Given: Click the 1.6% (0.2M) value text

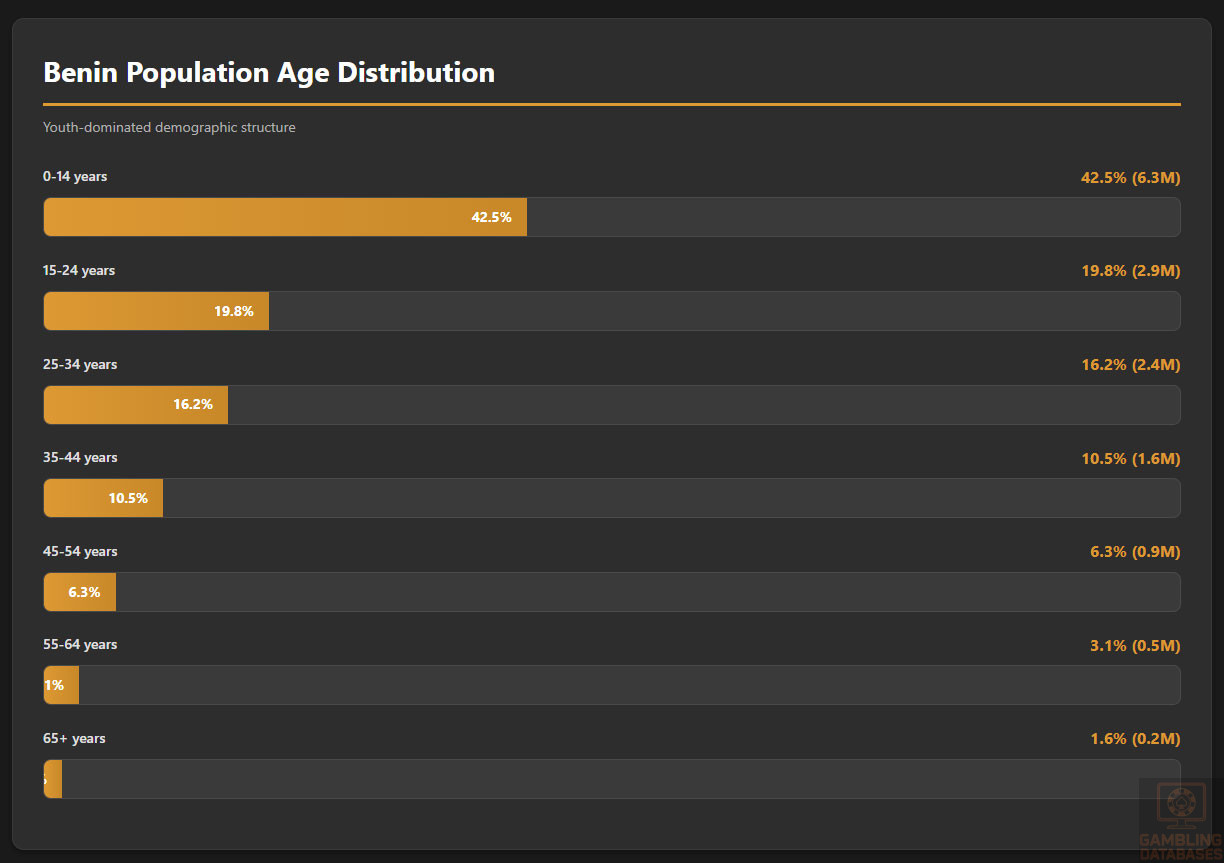Looking at the screenshot, I should point(1135,739).
